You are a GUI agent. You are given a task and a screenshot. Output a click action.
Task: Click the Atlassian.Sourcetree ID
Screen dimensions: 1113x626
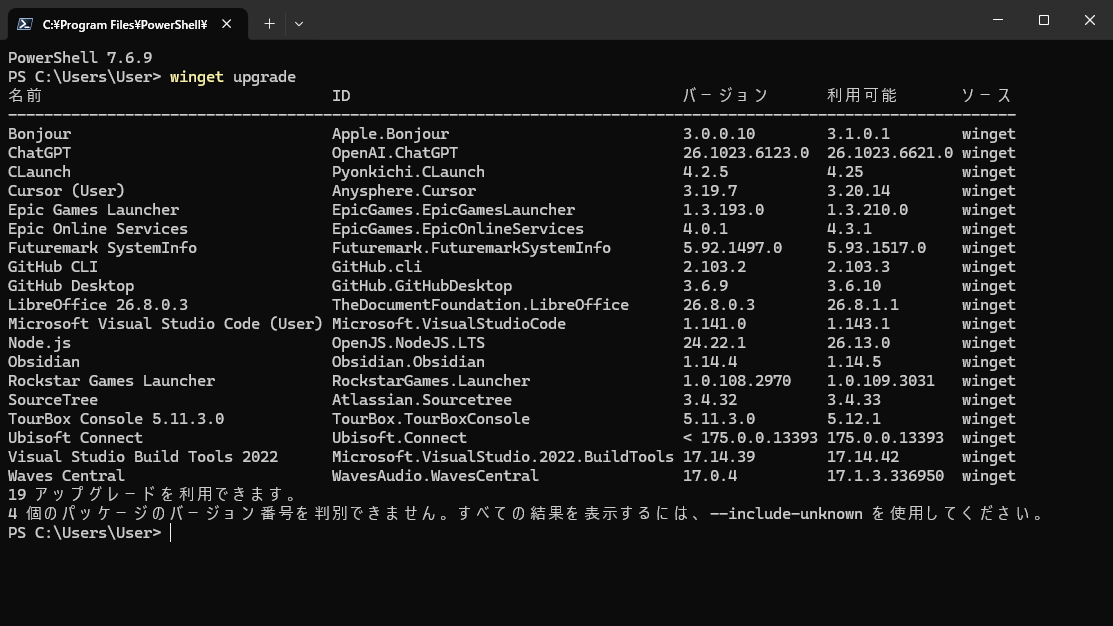(x=422, y=400)
